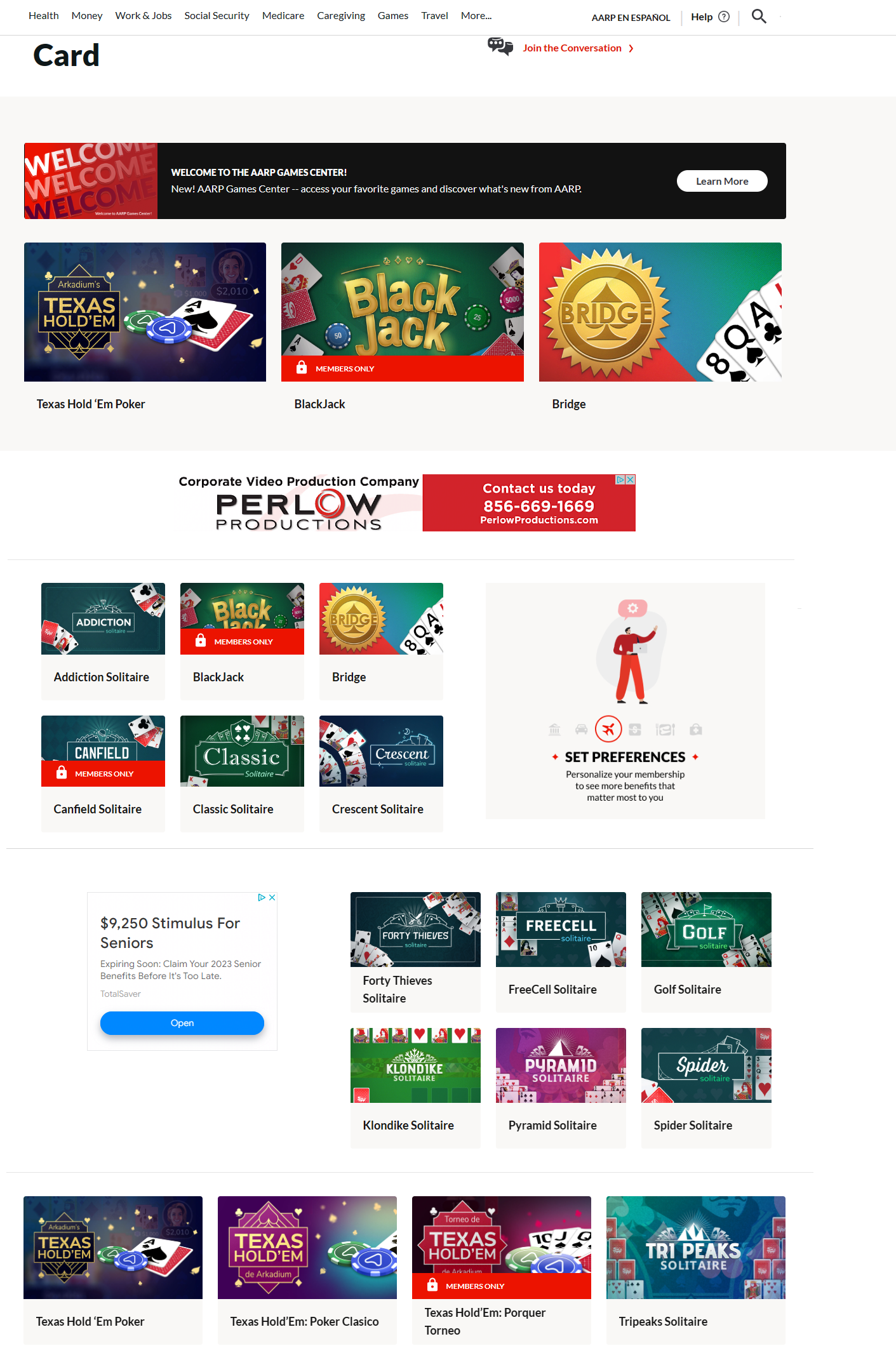The width and height of the screenshot is (896, 1367).
Task: Click the airplane travel preference icon
Action: click(x=608, y=729)
